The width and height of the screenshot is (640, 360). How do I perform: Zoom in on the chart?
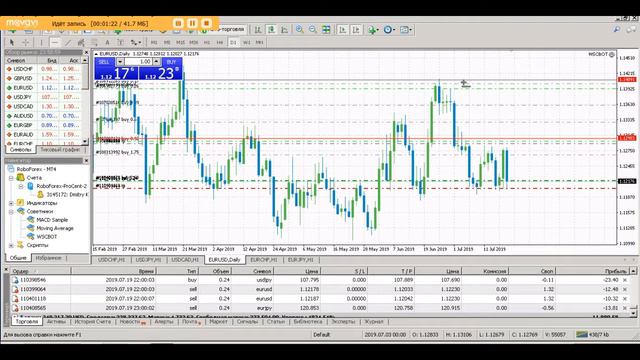(300, 30)
